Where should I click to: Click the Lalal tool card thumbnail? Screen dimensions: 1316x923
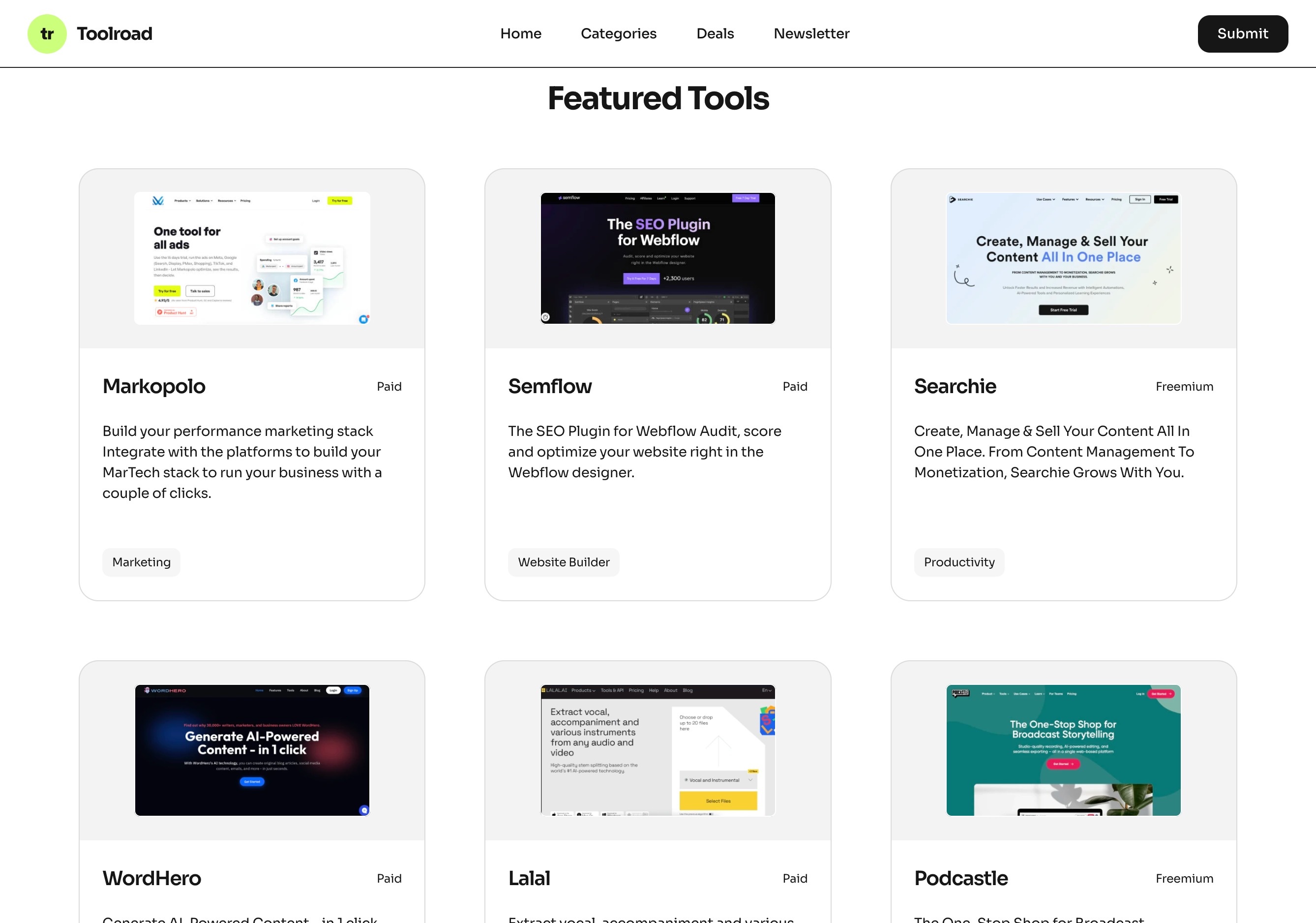(x=658, y=750)
